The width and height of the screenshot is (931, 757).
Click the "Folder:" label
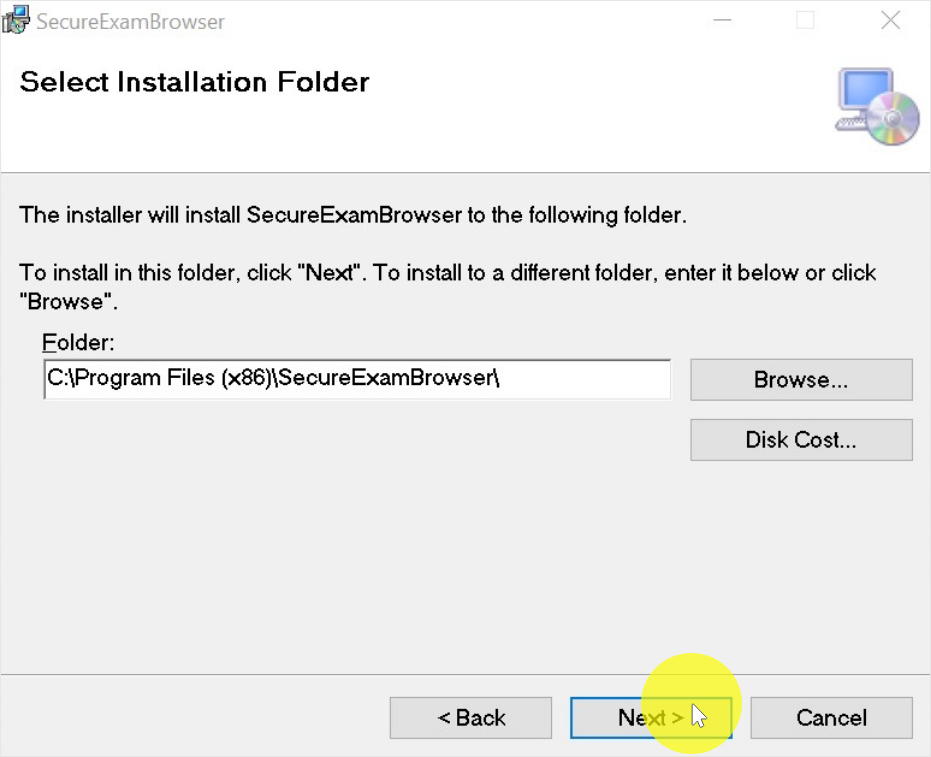pyautogui.click(x=79, y=343)
